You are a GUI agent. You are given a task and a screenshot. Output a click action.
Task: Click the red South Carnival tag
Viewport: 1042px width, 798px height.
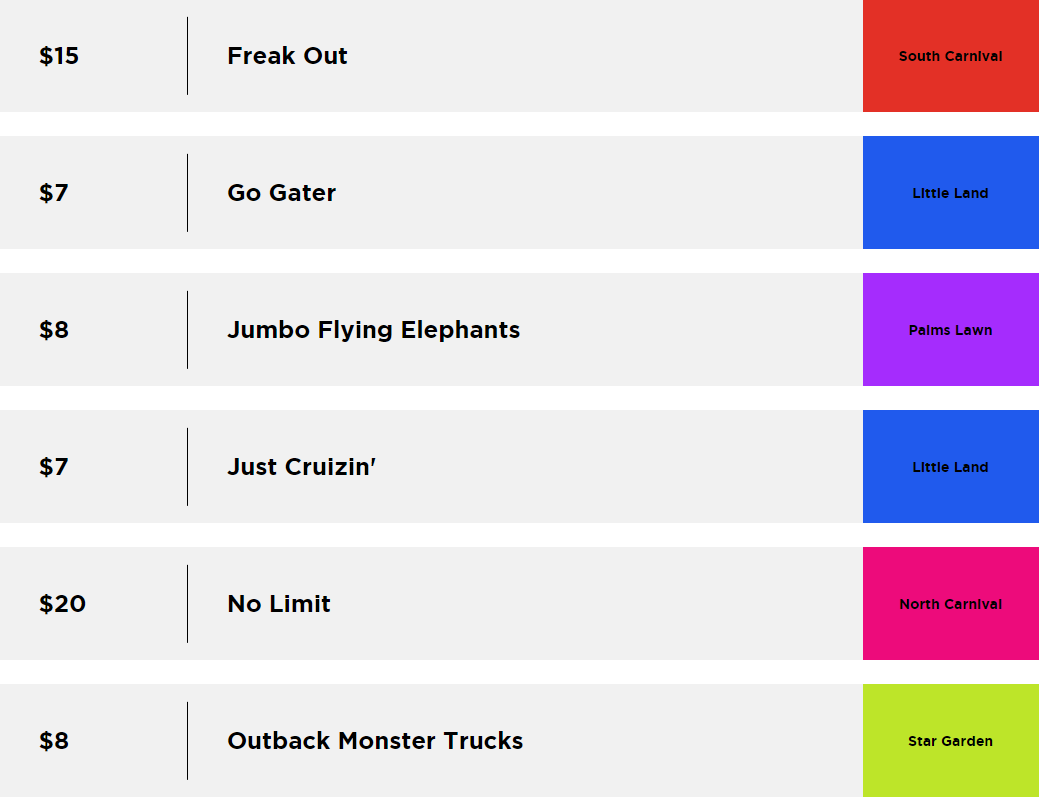[x=950, y=56]
